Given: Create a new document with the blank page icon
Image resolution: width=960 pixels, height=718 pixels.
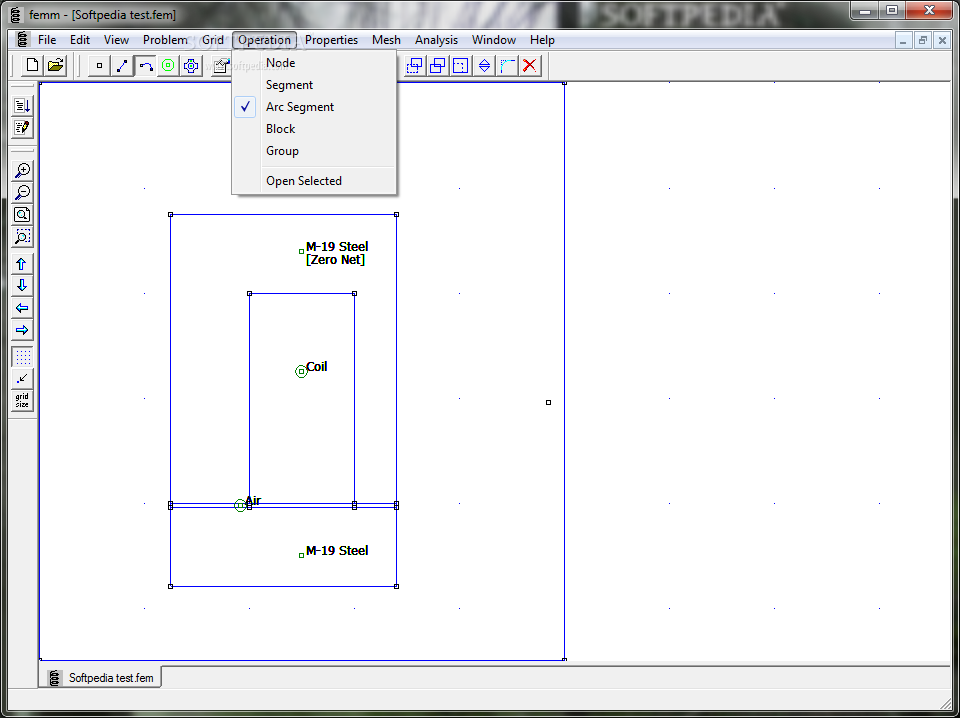Looking at the screenshot, I should point(32,65).
